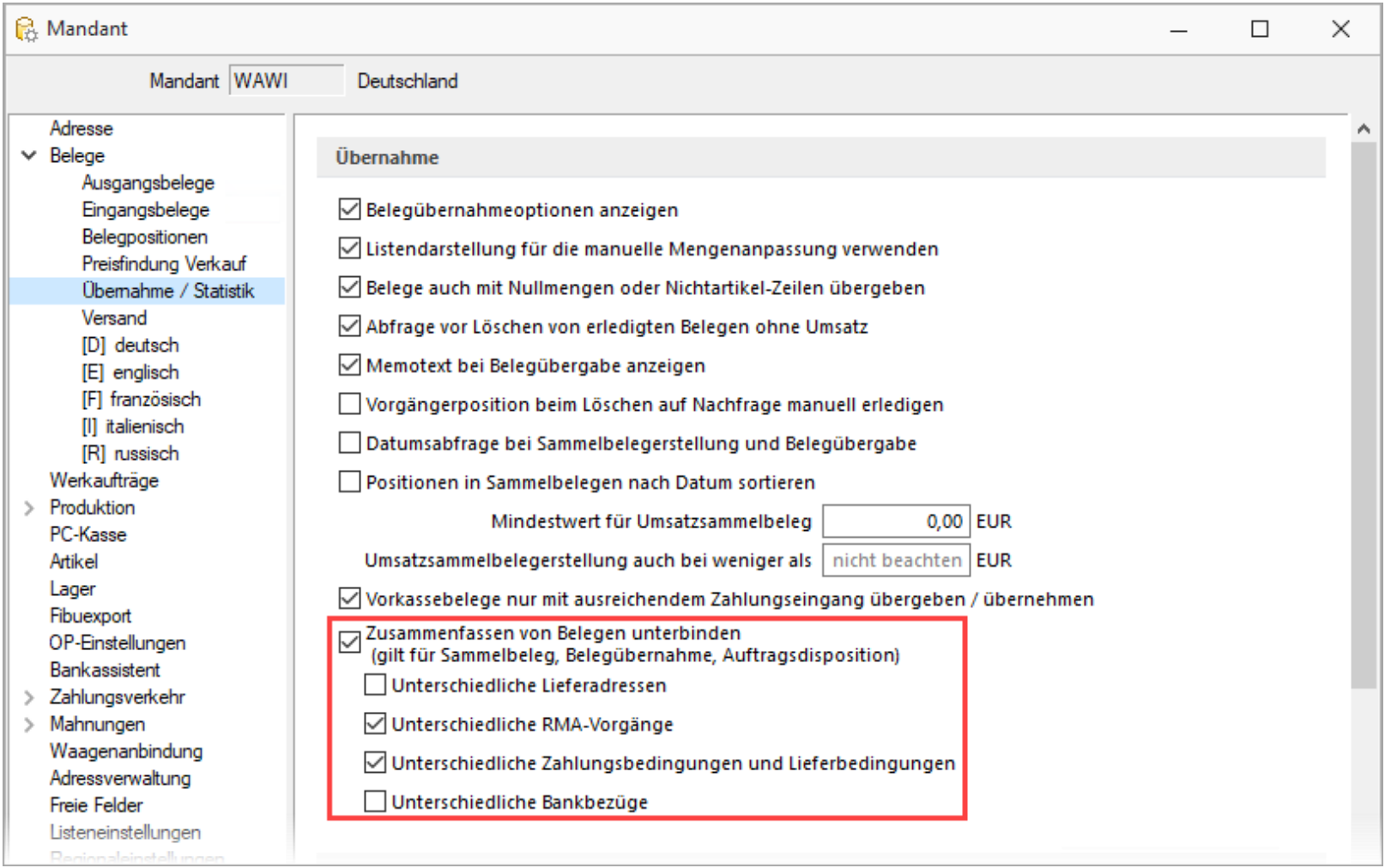Toggle Listendarstellung für manuelle Mengenanpassung checkbox
This screenshot has height=868, width=1385.
[x=349, y=249]
